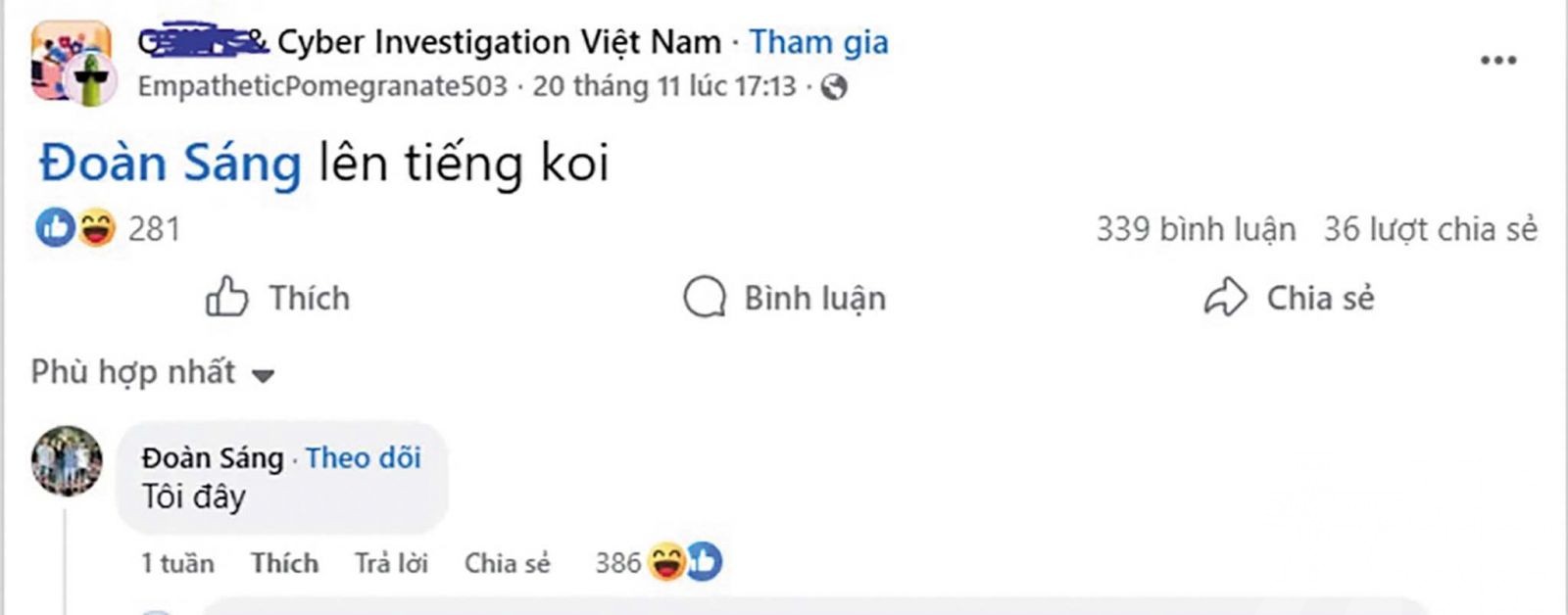1568x615 pixels.
Task: Follow Đoàn Sáng with Theo dõi
Action: click(364, 457)
